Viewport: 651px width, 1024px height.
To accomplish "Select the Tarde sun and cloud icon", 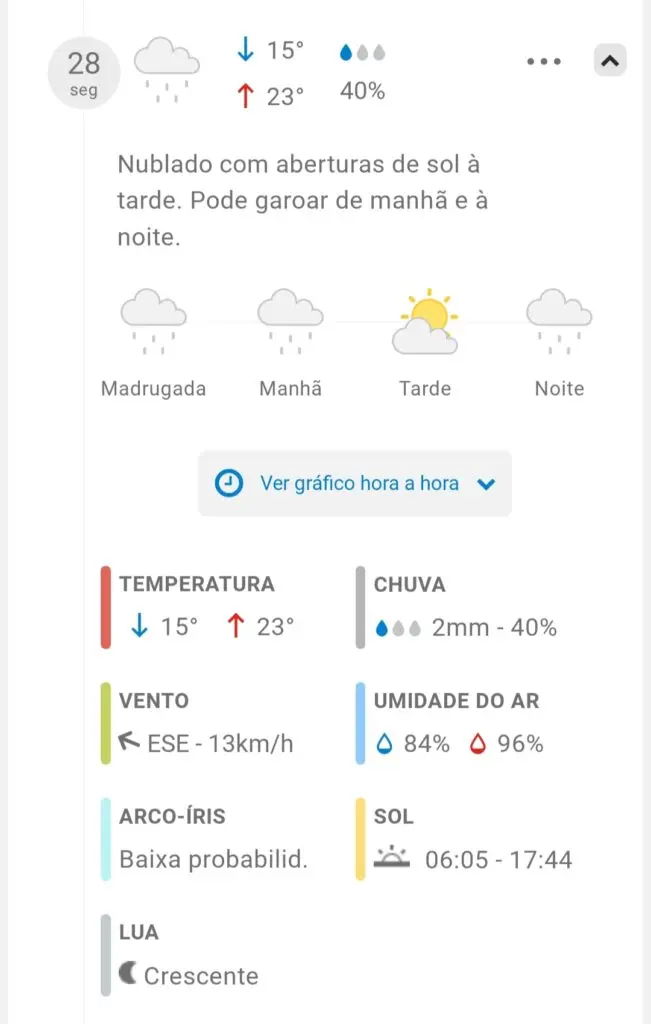I will [425, 321].
